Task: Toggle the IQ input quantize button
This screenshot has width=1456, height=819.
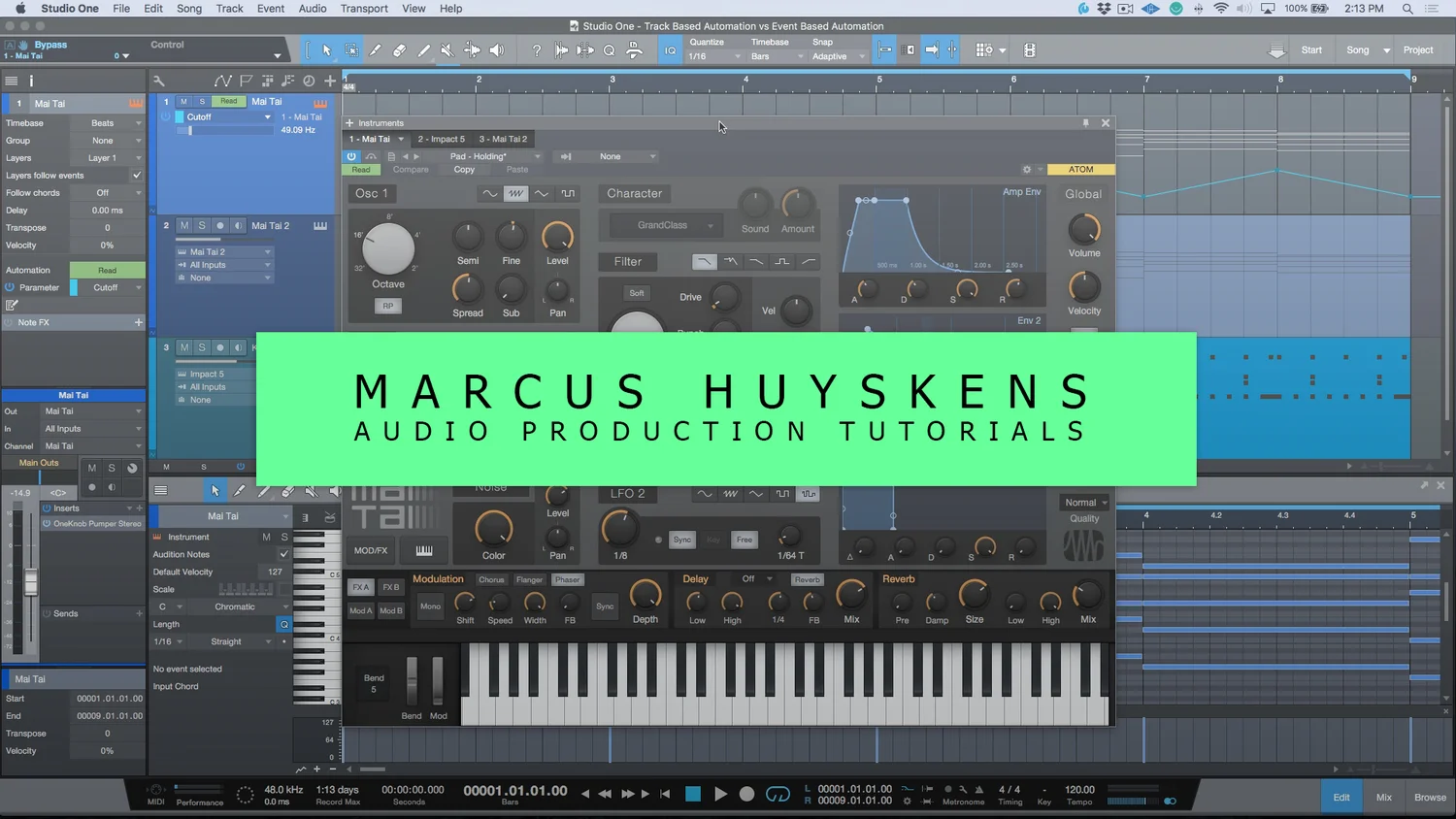Action: 670,50
